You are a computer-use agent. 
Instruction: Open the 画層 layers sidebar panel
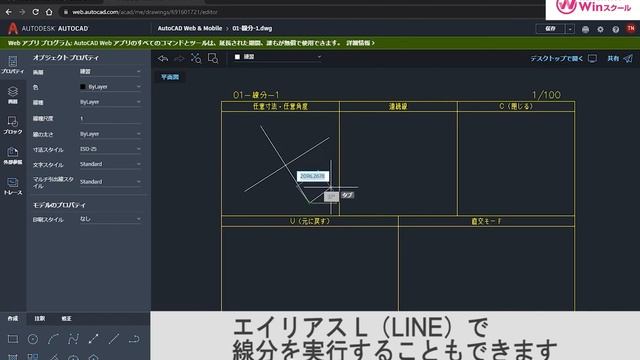coord(13,95)
